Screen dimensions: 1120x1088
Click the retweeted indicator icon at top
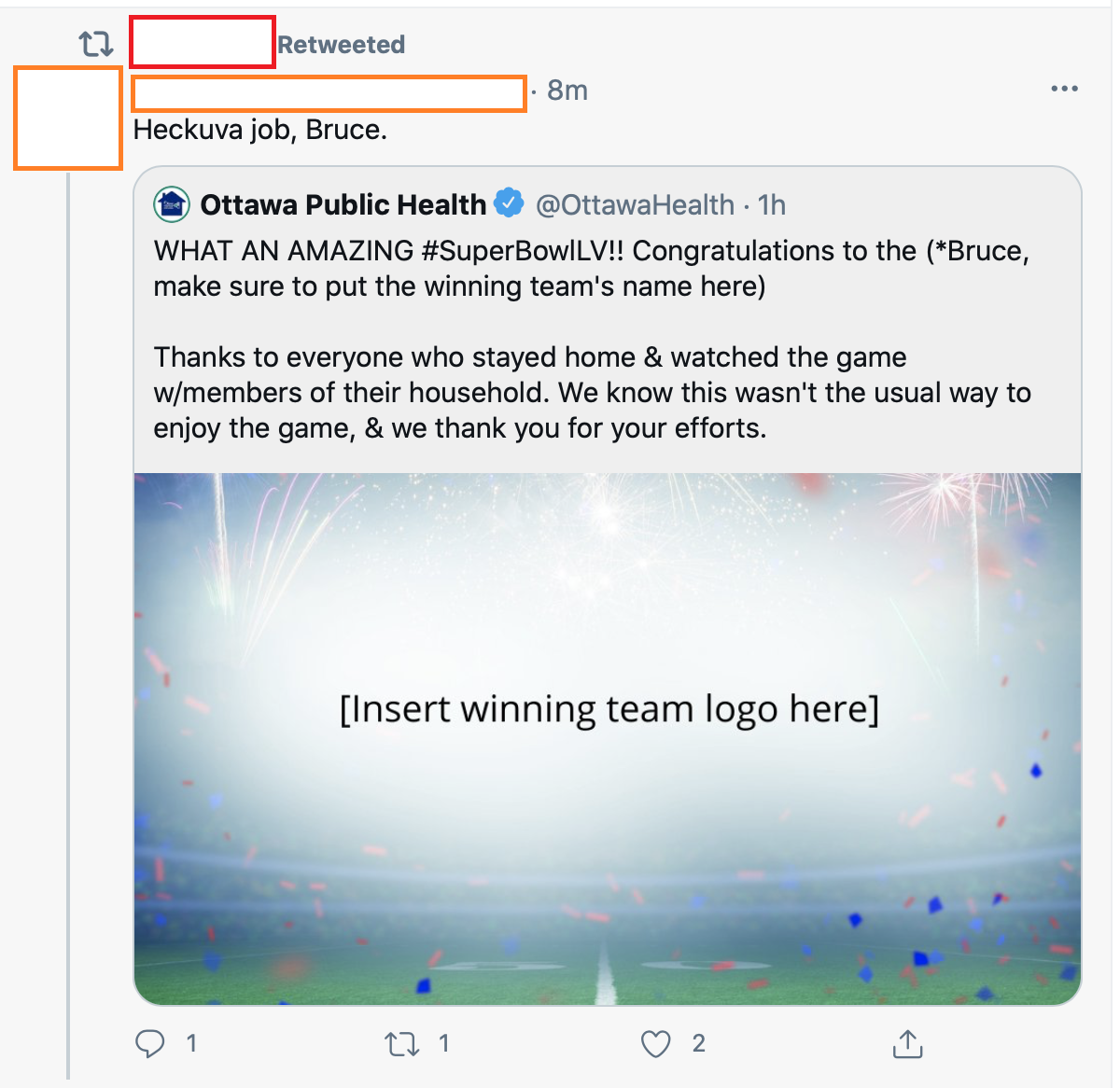click(96, 44)
